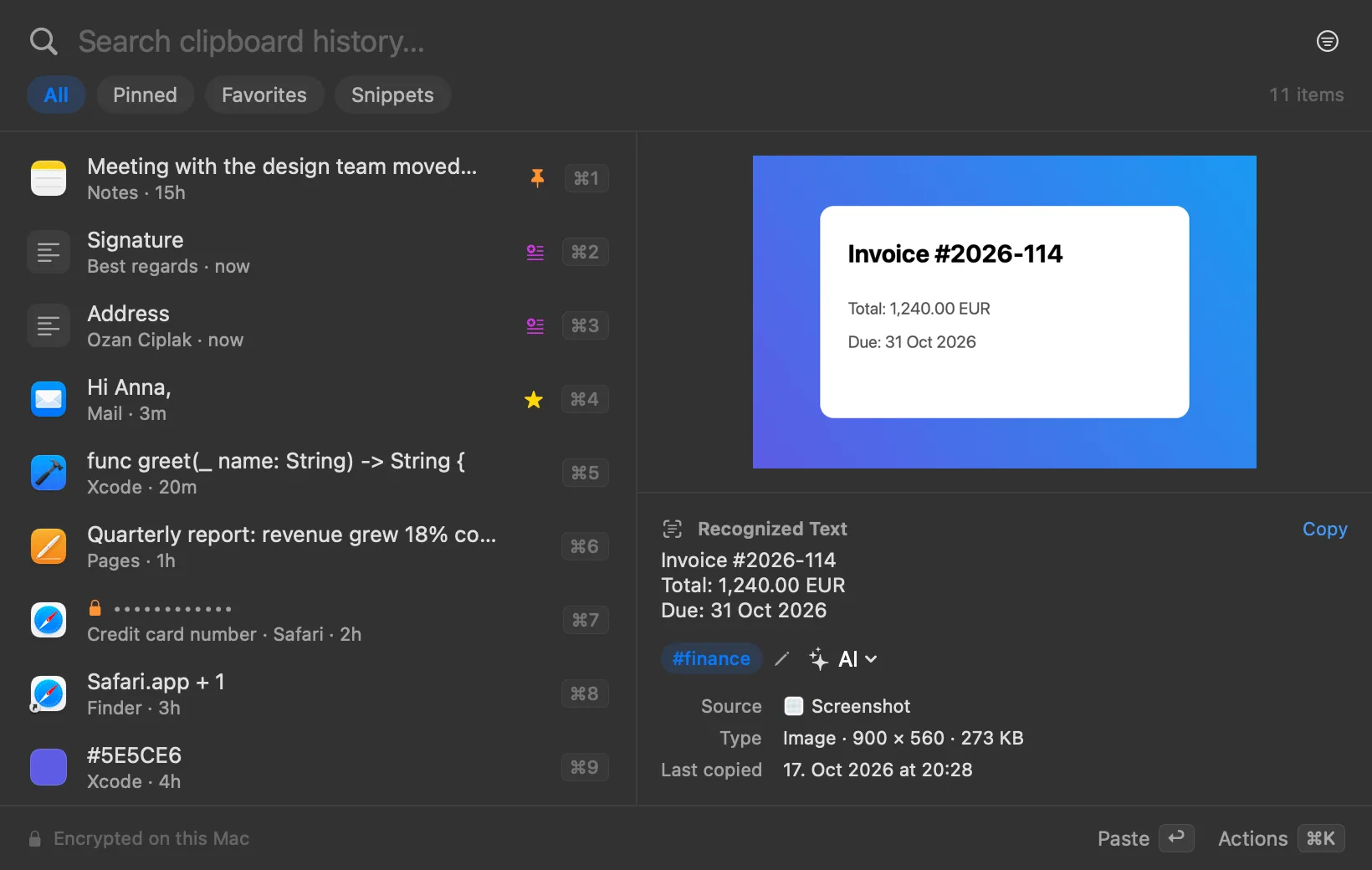Image resolution: width=1372 pixels, height=870 pixels.
Task: Click the orange lock icon on the hidden entry
Action: click(95, 607)
